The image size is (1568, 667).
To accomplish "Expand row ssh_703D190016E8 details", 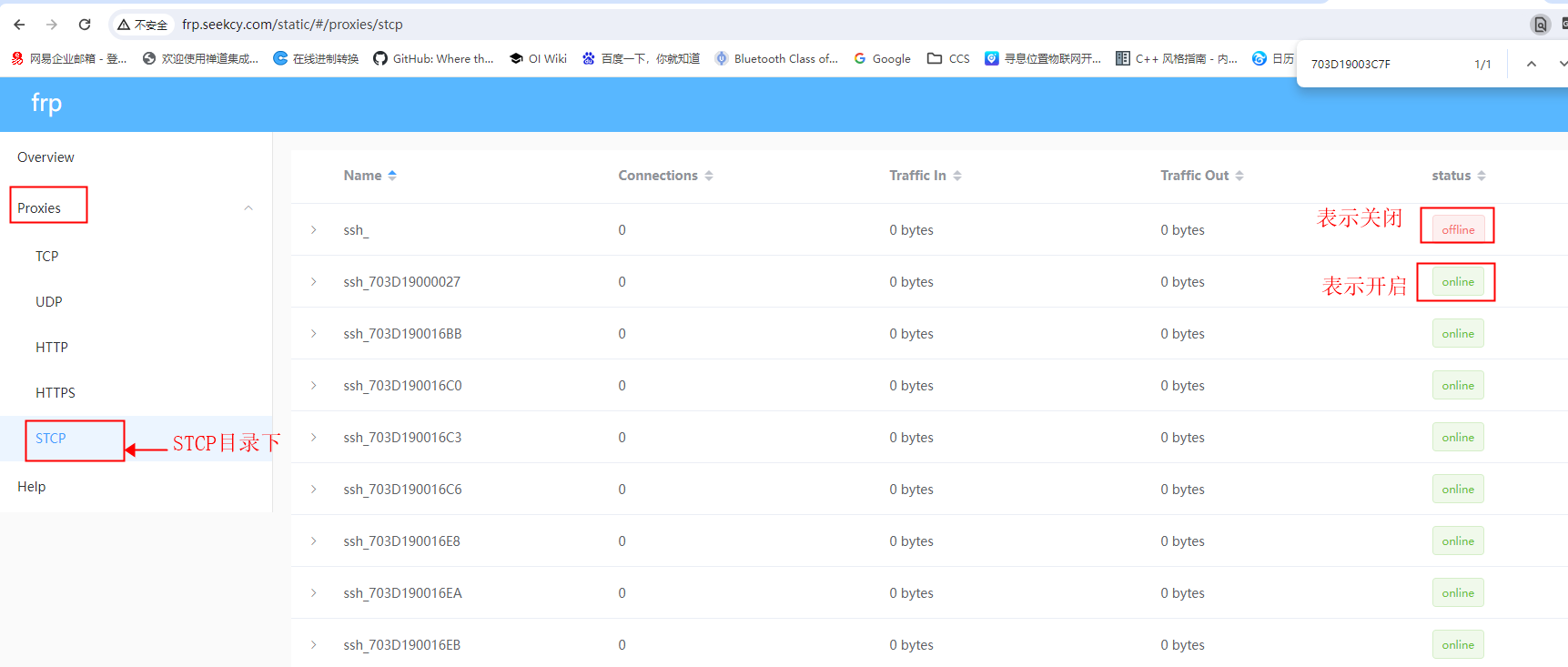I will (x=314, y=541).
